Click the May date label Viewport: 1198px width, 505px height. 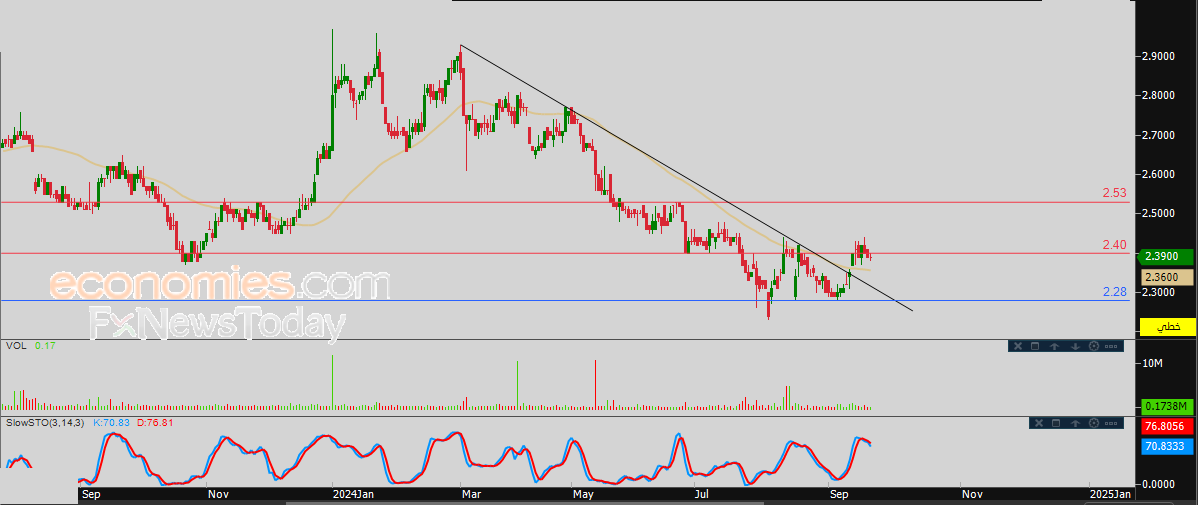583,495
